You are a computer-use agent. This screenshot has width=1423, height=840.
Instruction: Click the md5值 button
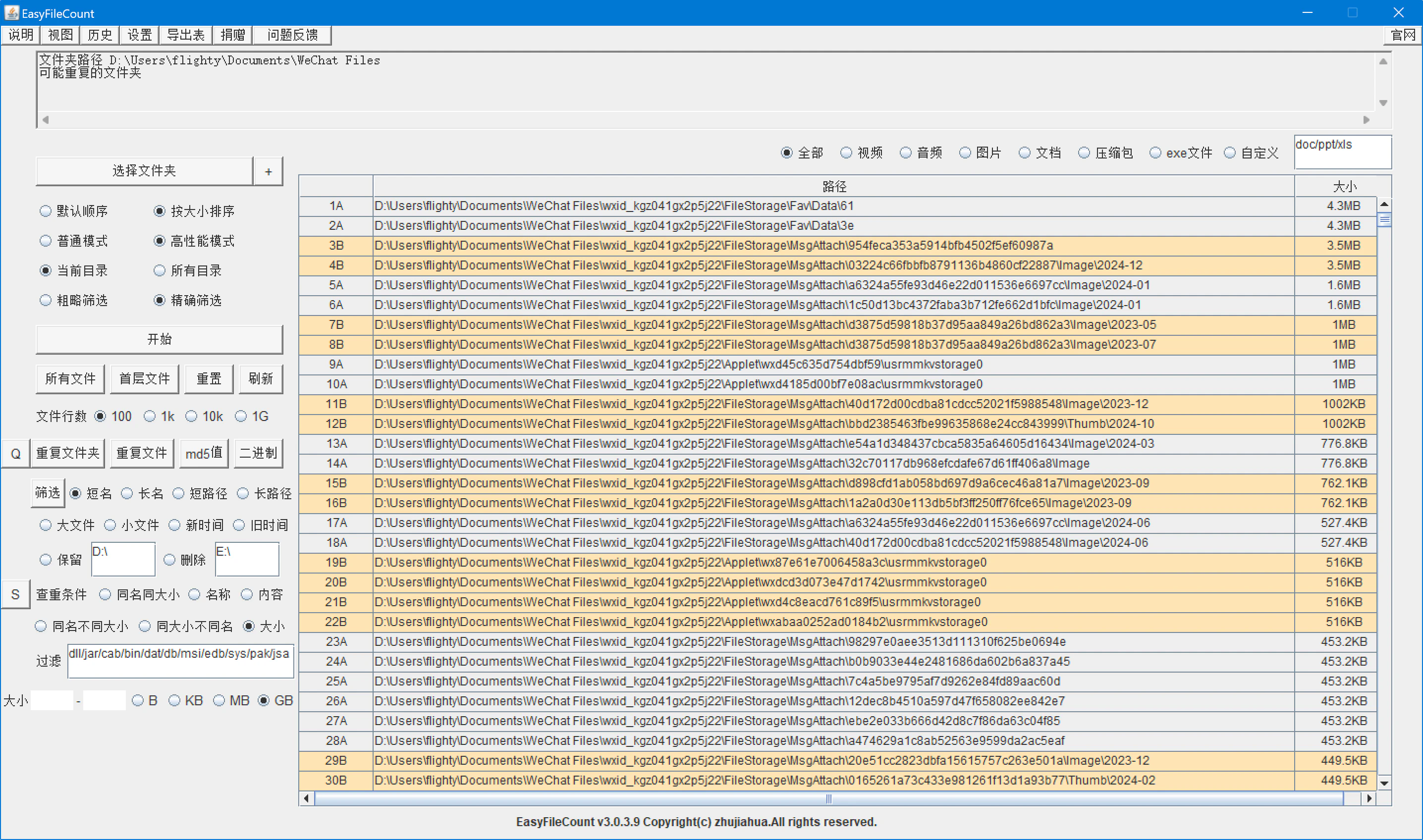tap(204, 453)
